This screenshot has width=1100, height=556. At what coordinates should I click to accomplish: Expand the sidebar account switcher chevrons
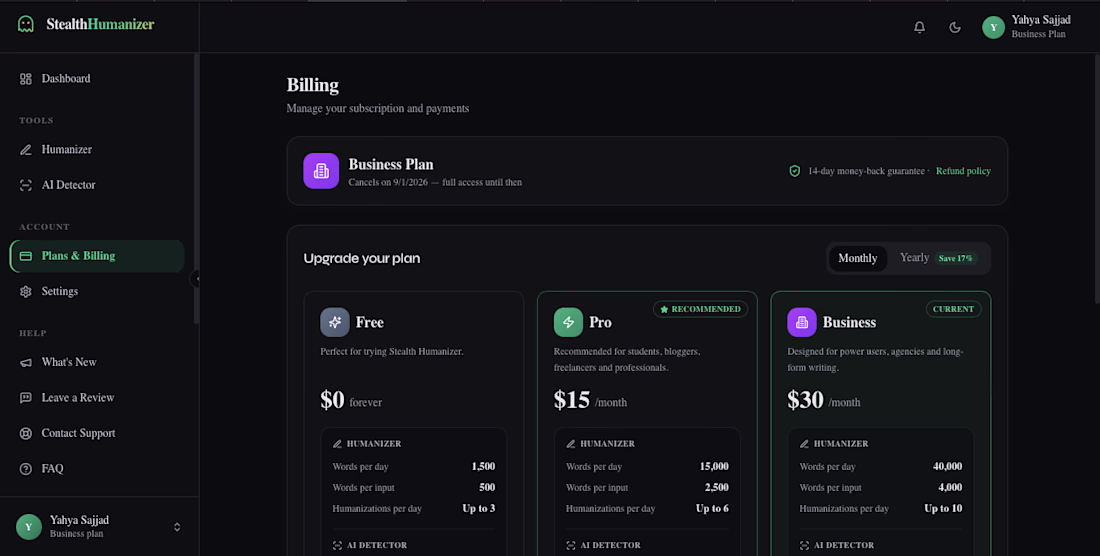[x=177, y=527]
